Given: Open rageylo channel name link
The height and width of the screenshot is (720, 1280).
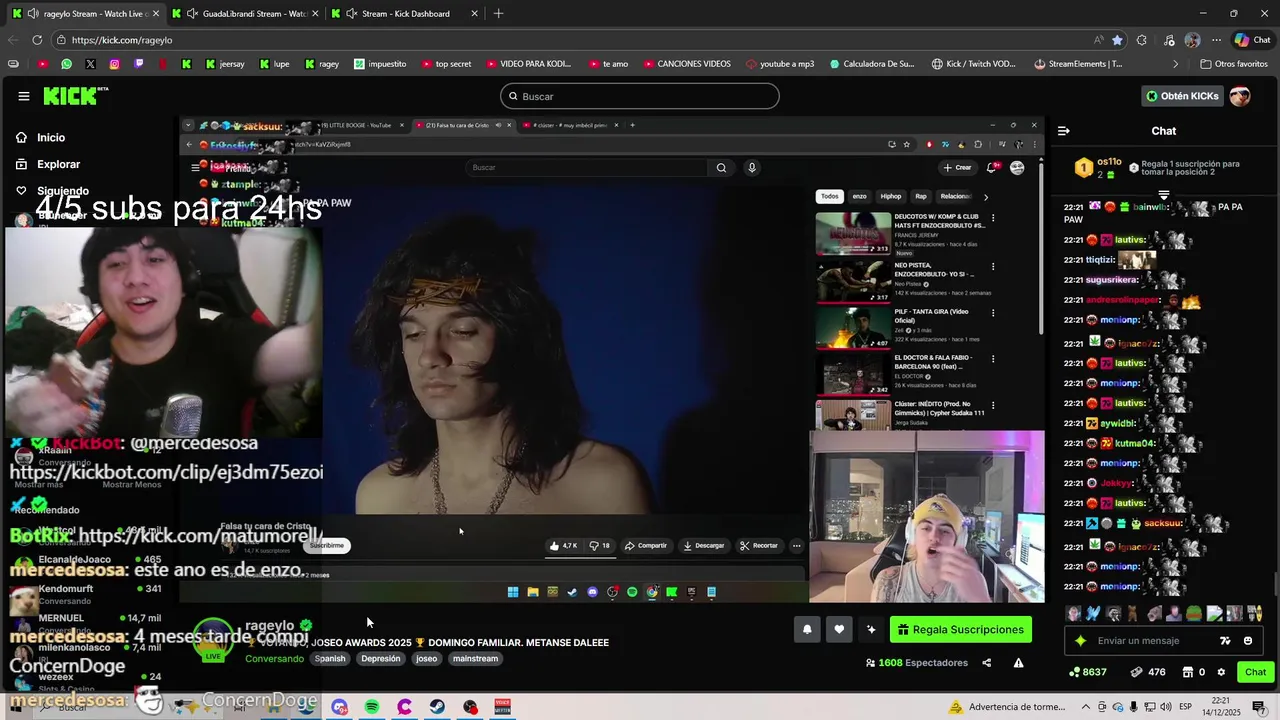Looking at the screenshot, I should point(270,625).
